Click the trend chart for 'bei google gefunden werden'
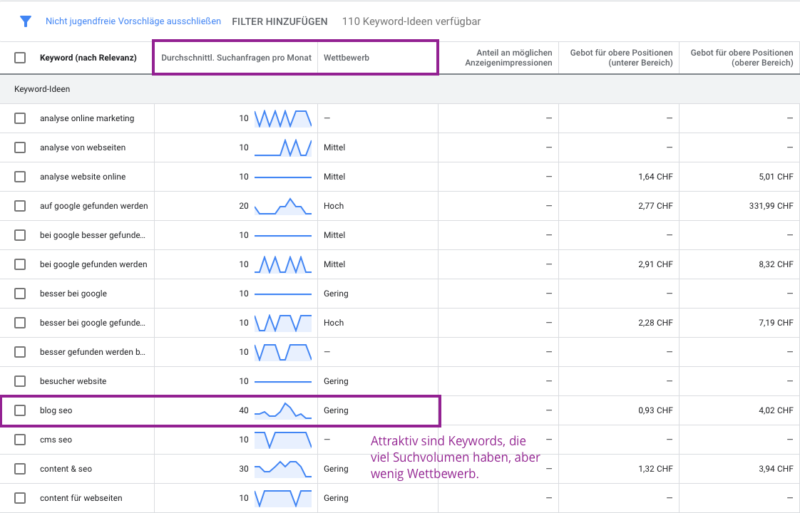Image resolution: width=800 pixels, height=513 pixels. 283,264
